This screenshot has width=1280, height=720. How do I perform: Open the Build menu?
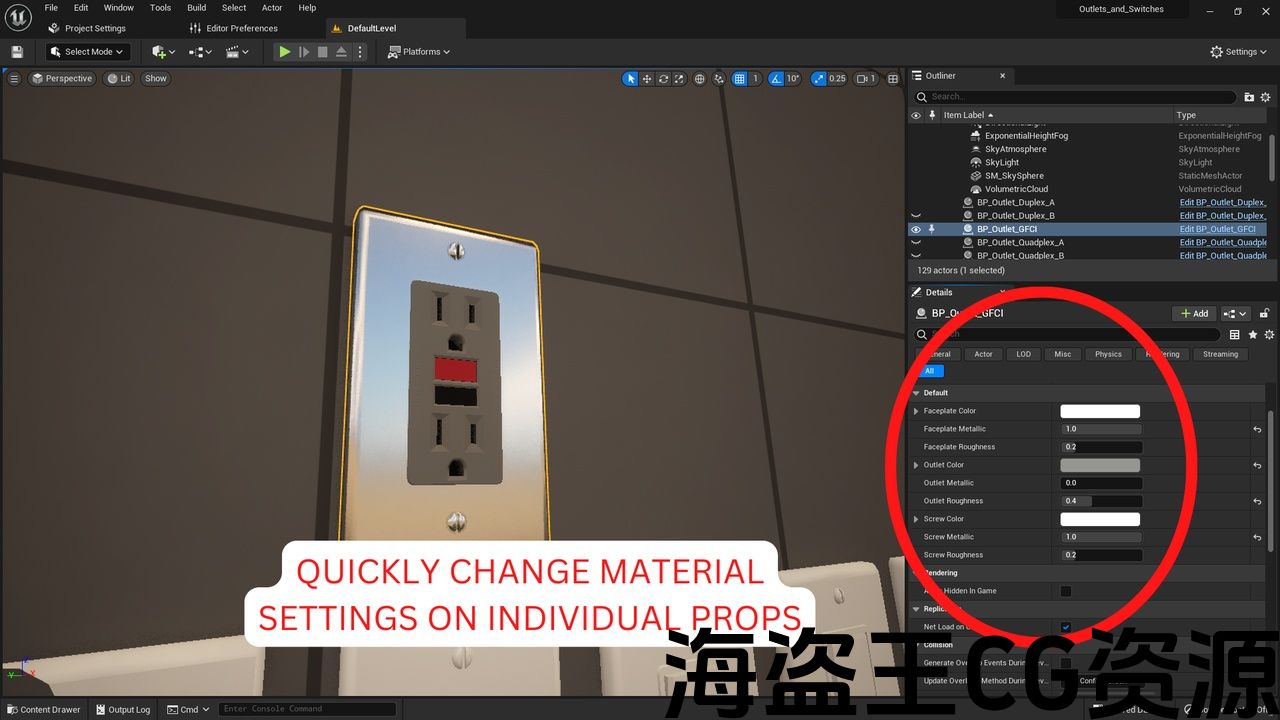(197, 8)
